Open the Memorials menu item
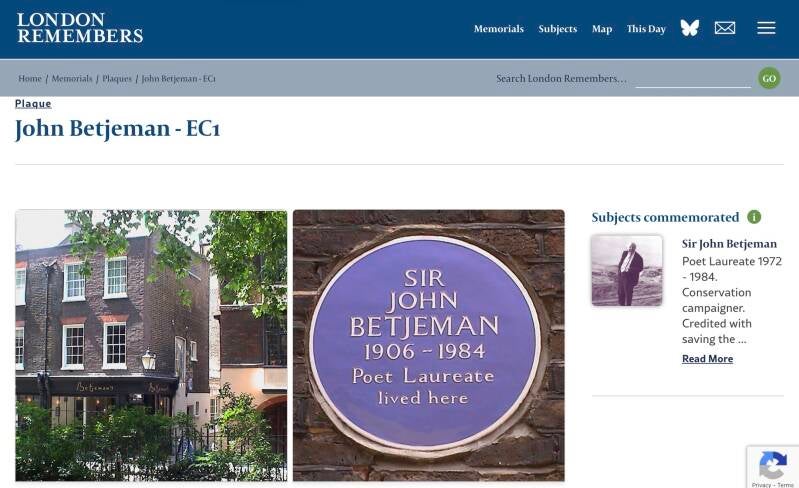The image size is (799, 488). point(498,29)
